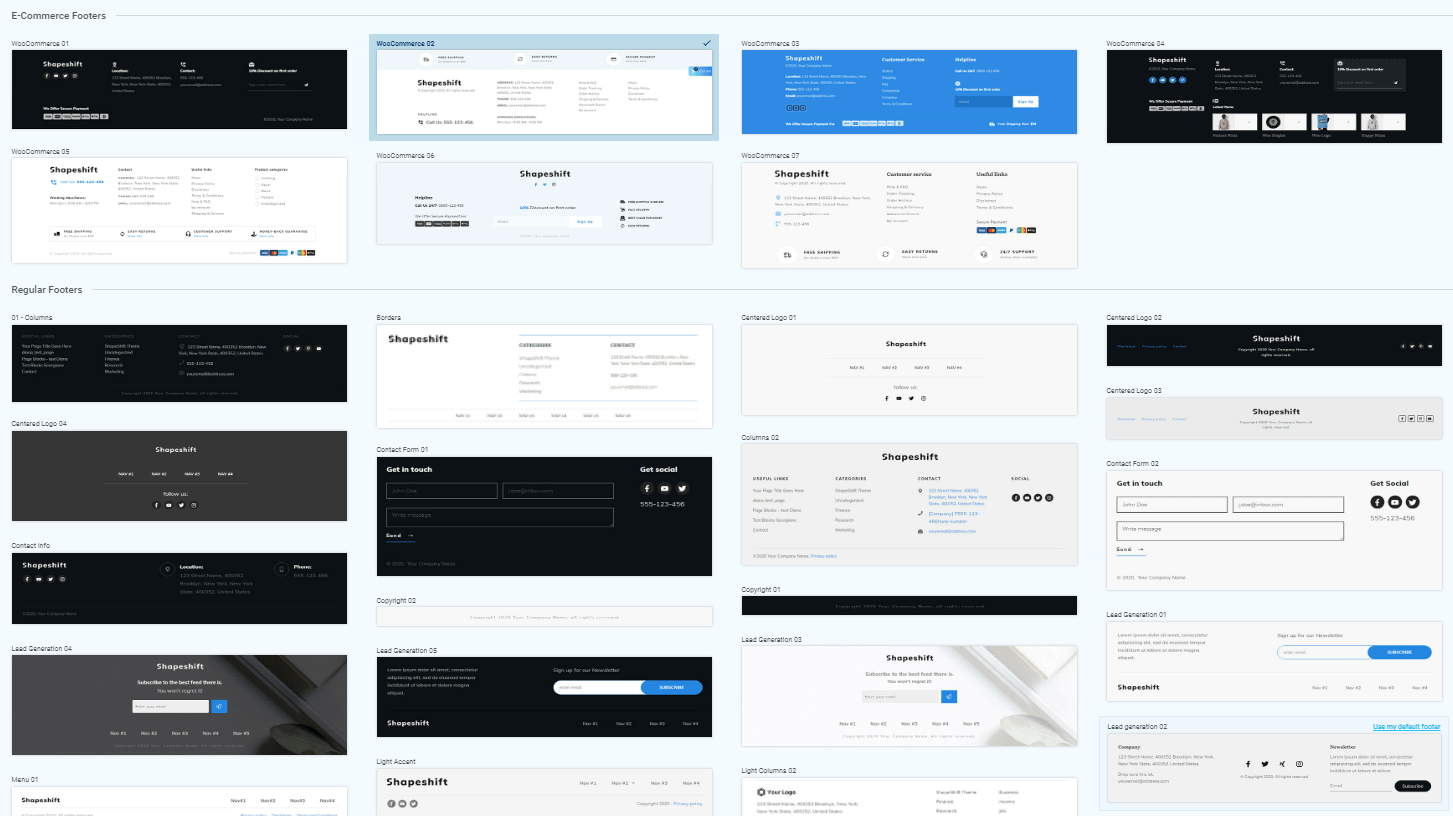Click the 'Use my default footer' link
The width and height of the screenshot is (1453, 816).
click(1406, 726)
